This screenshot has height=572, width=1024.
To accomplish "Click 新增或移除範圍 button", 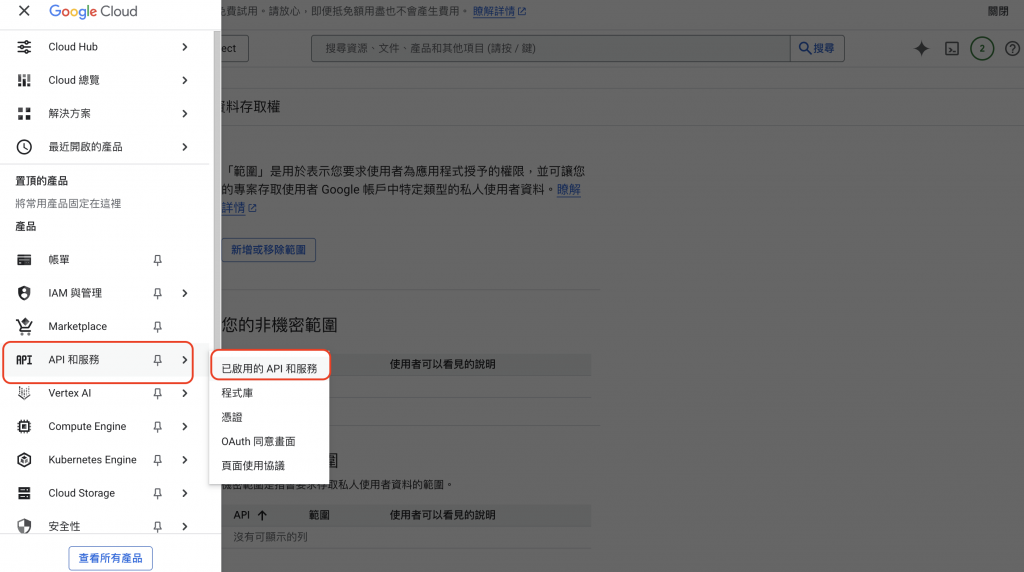I will pos(268,250).
